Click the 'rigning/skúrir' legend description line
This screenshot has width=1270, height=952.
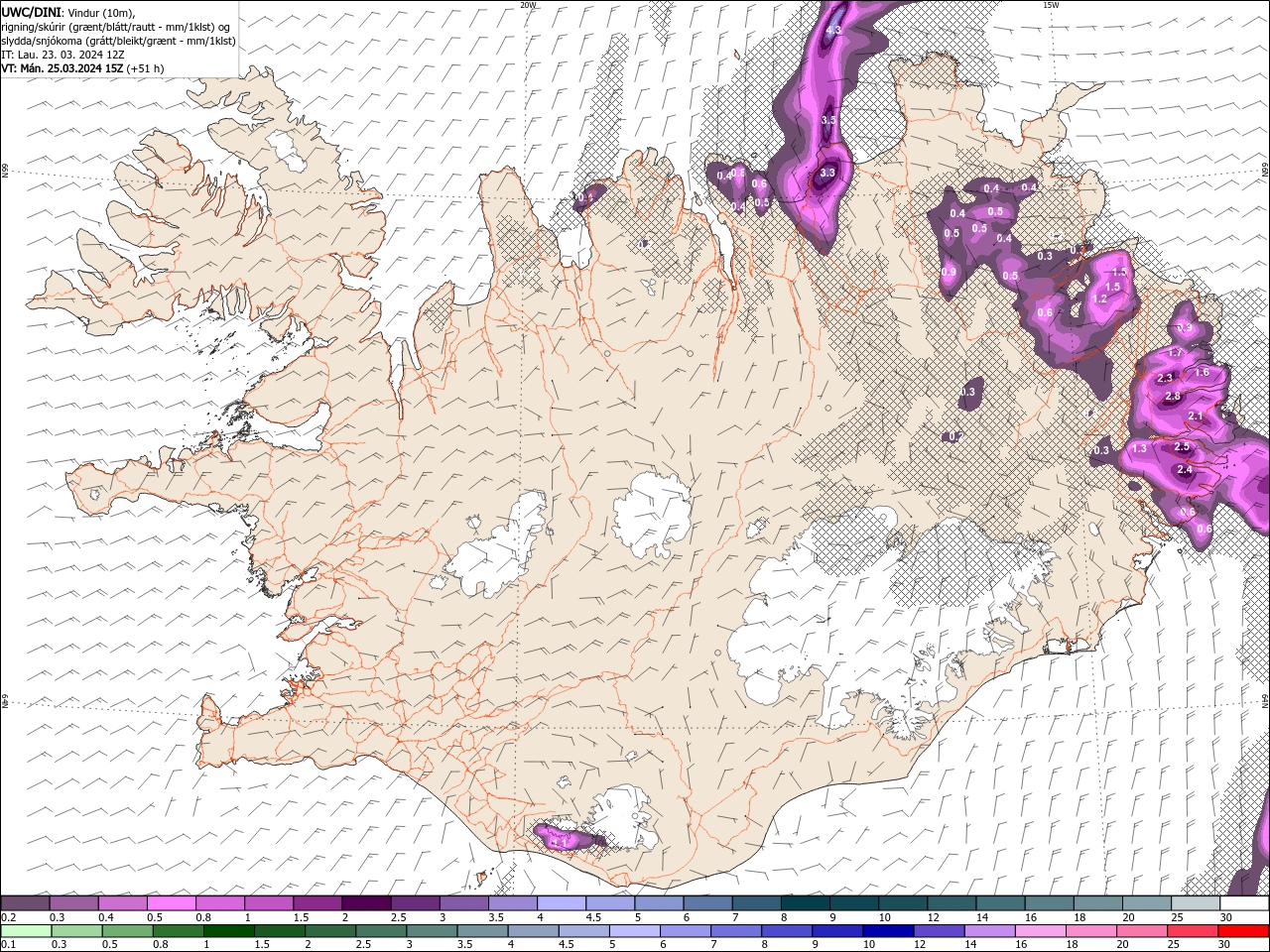pos(115,27)
